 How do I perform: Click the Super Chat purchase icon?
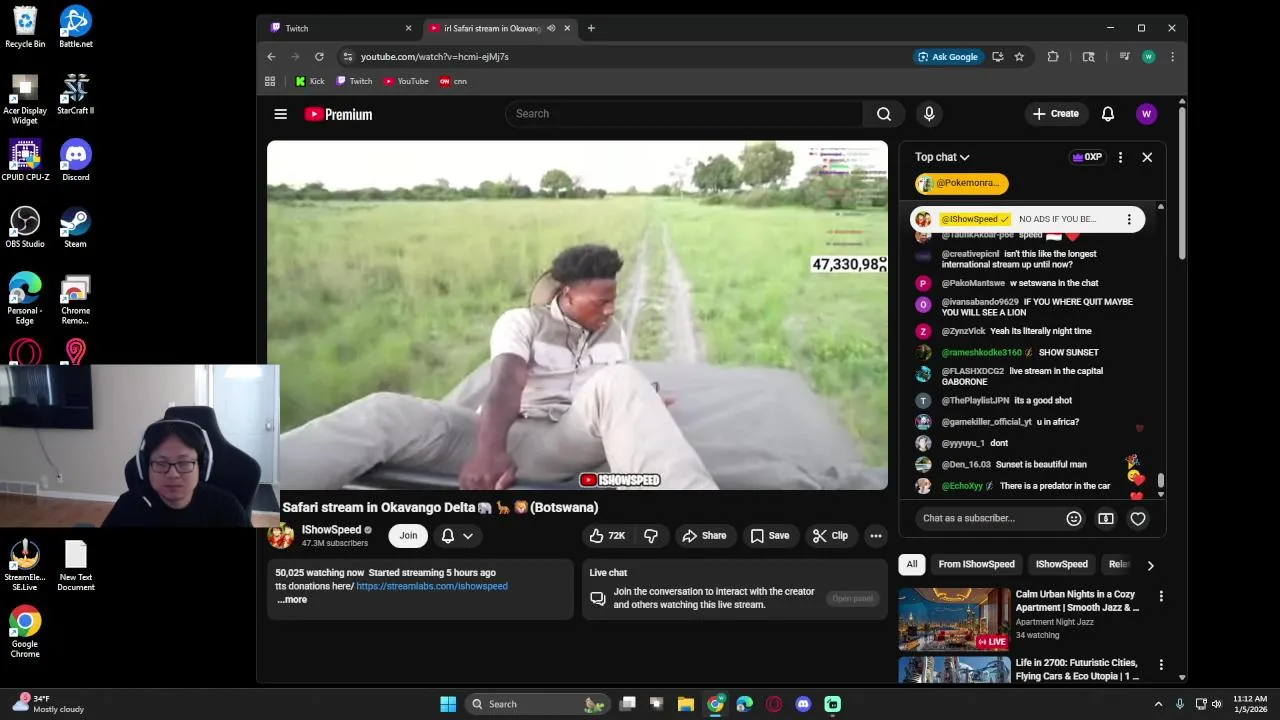pyautogui.click(x=1106, y=518)
